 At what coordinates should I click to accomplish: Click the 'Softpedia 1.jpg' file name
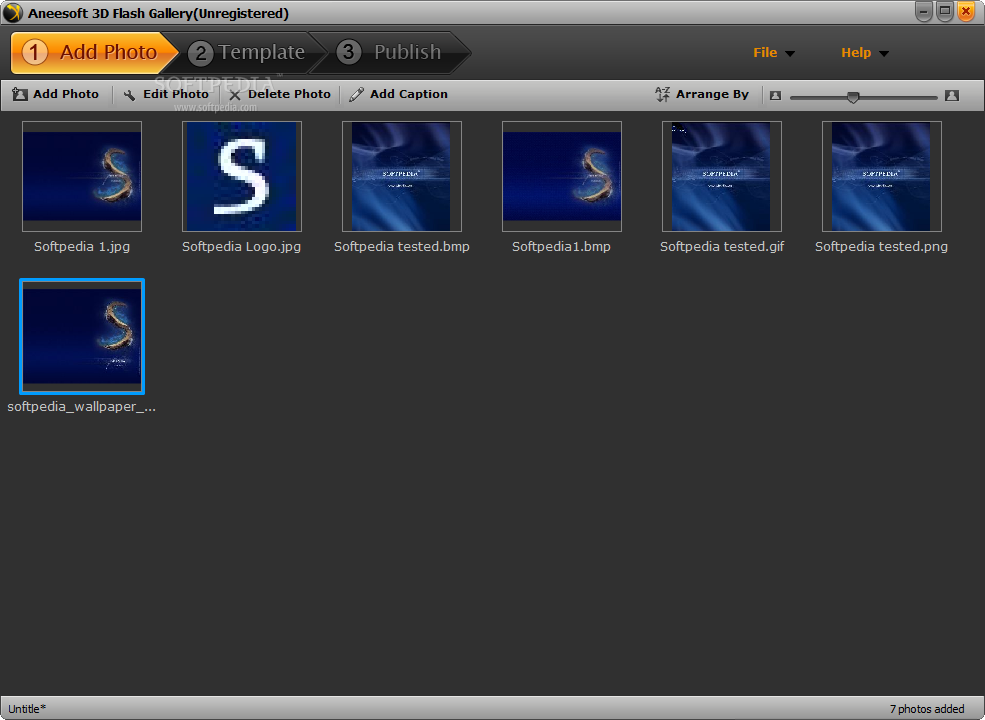[82, 247]
